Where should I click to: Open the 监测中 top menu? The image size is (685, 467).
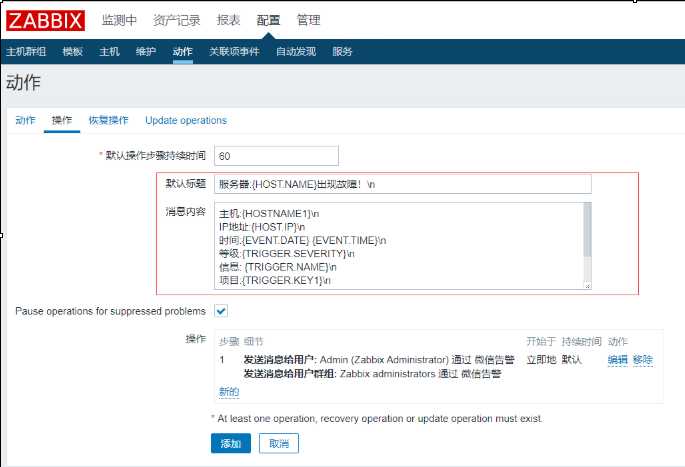119,20
